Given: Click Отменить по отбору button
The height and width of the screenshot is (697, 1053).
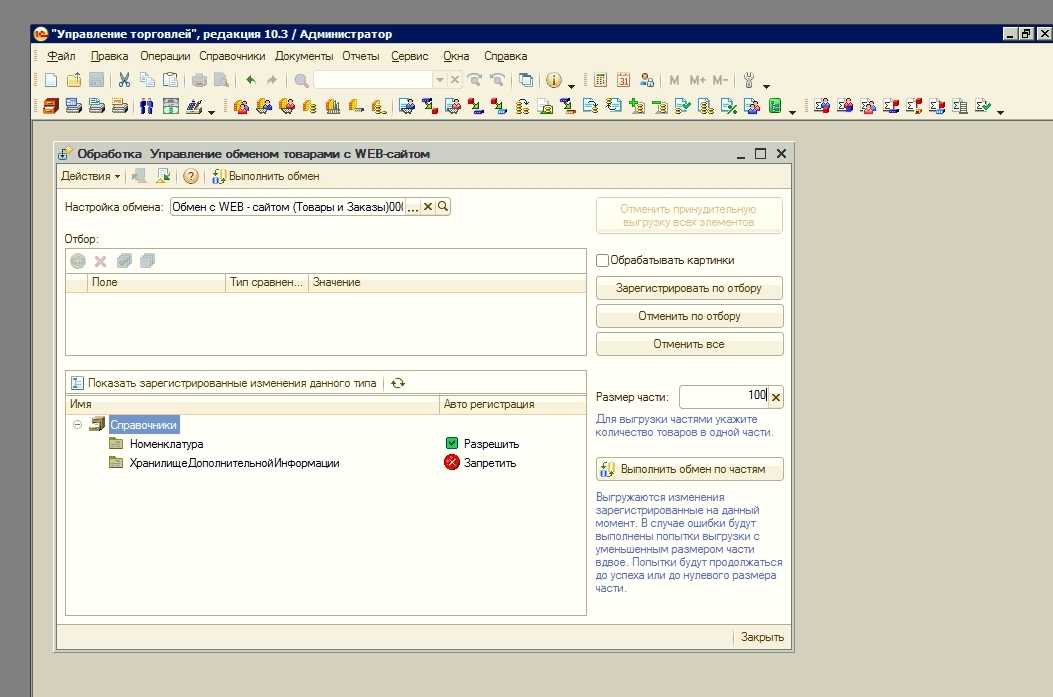Looking at the screenshot, I should tap(689, 316).
